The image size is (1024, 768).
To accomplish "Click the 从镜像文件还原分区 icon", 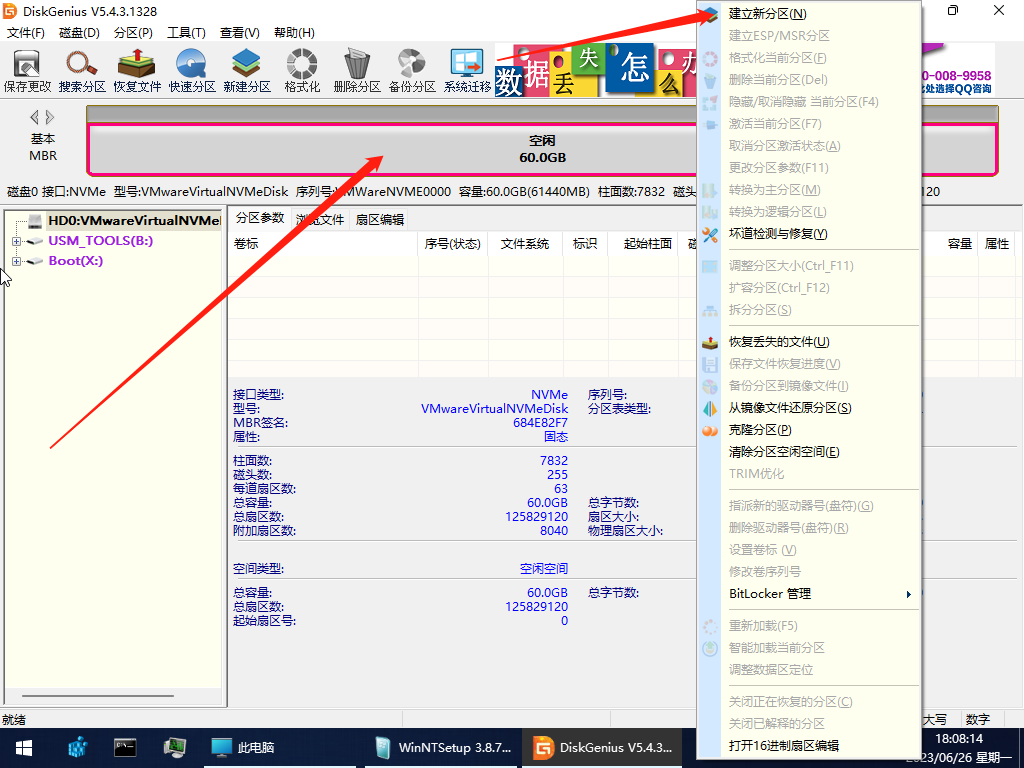I will [x=710, y=408].
